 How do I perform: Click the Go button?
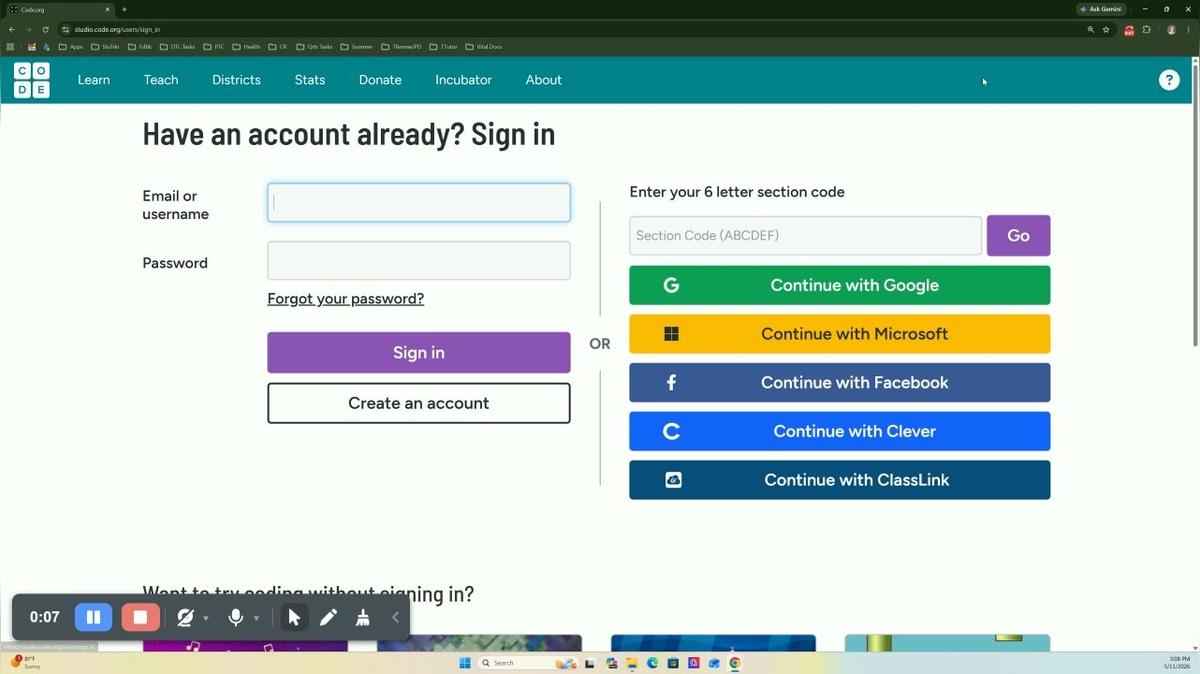click(1018, 235)
